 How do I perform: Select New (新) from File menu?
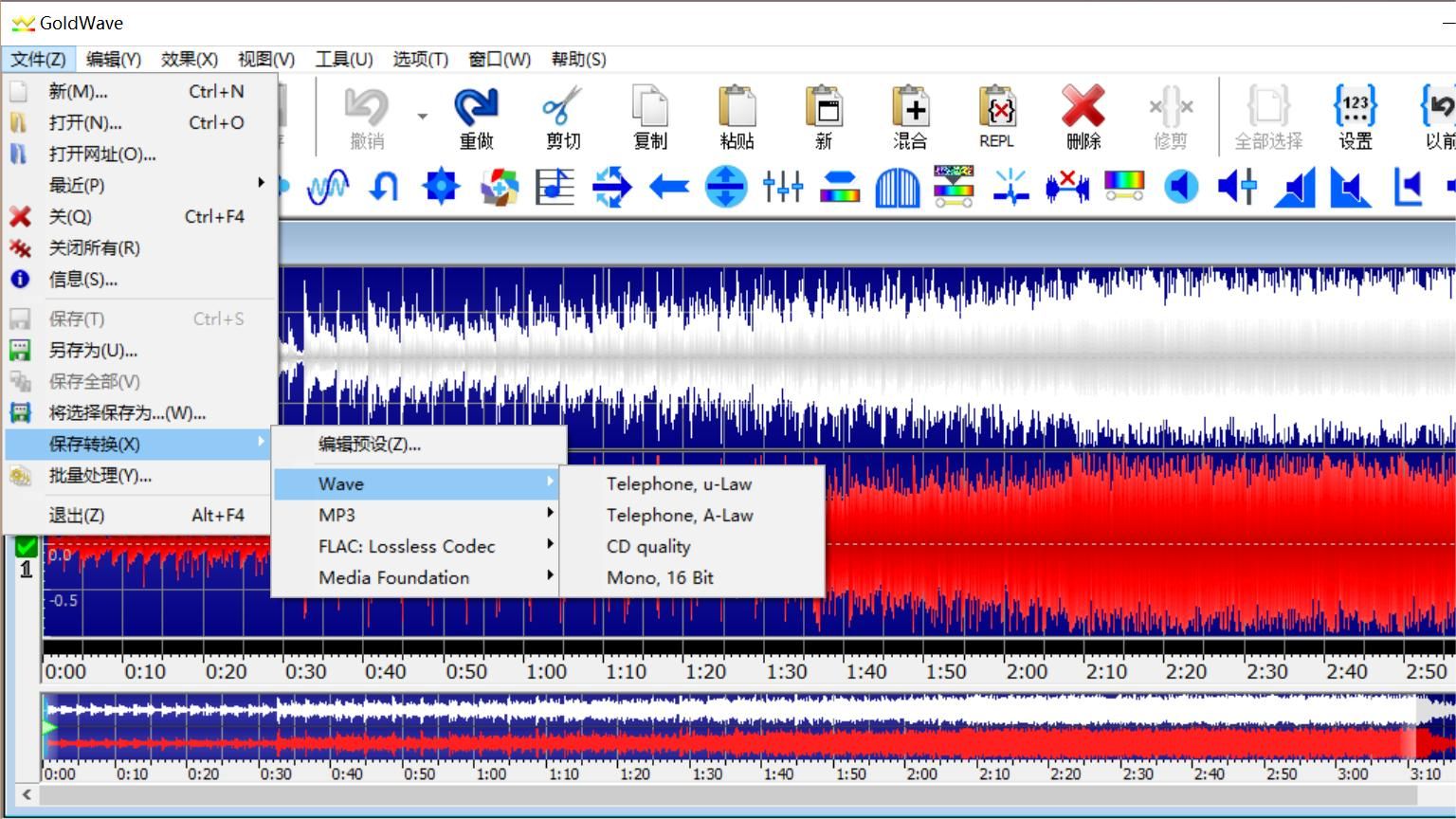tap(140, 91)
